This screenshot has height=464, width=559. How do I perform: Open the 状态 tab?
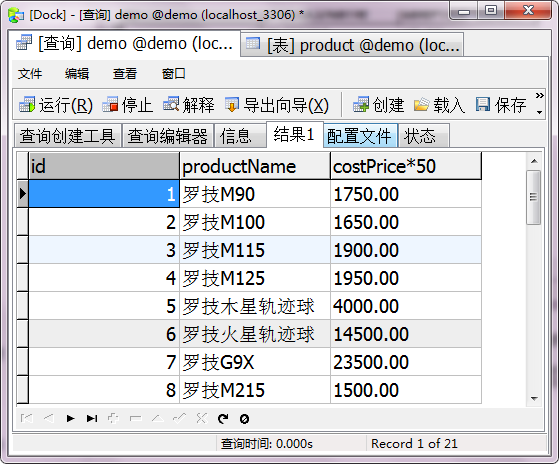424,136
